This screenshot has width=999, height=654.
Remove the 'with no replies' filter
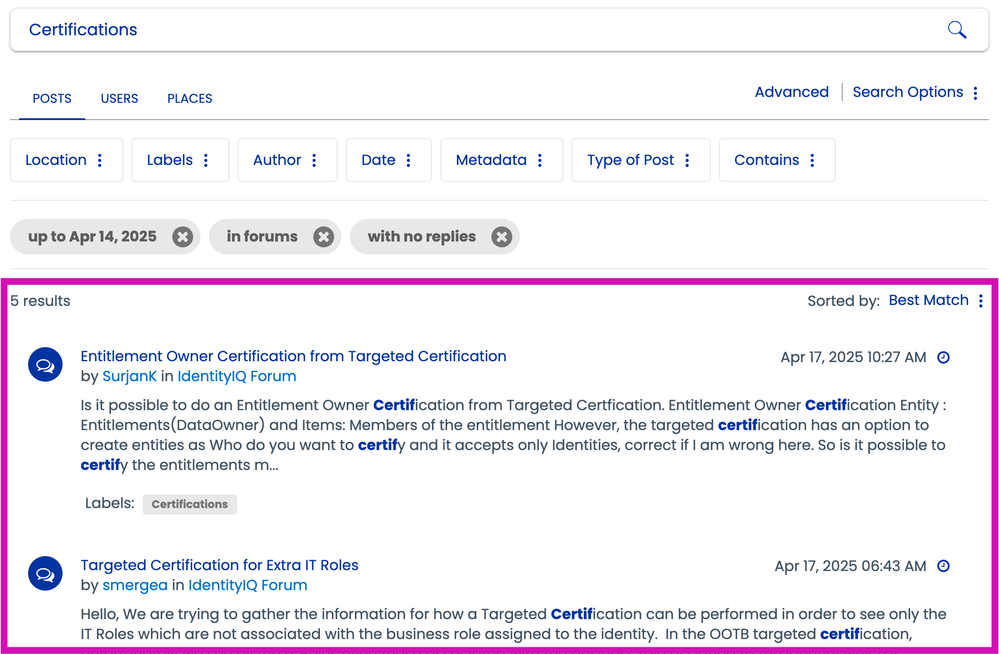[x=502, y=237]
